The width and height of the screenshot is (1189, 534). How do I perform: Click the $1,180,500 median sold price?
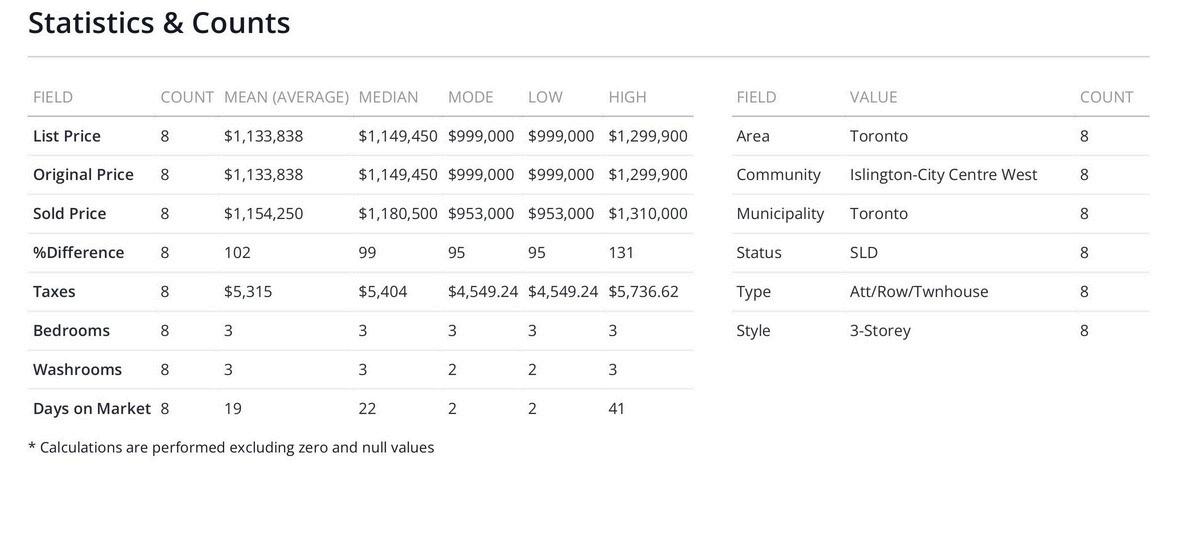click(x=398, y=214)
